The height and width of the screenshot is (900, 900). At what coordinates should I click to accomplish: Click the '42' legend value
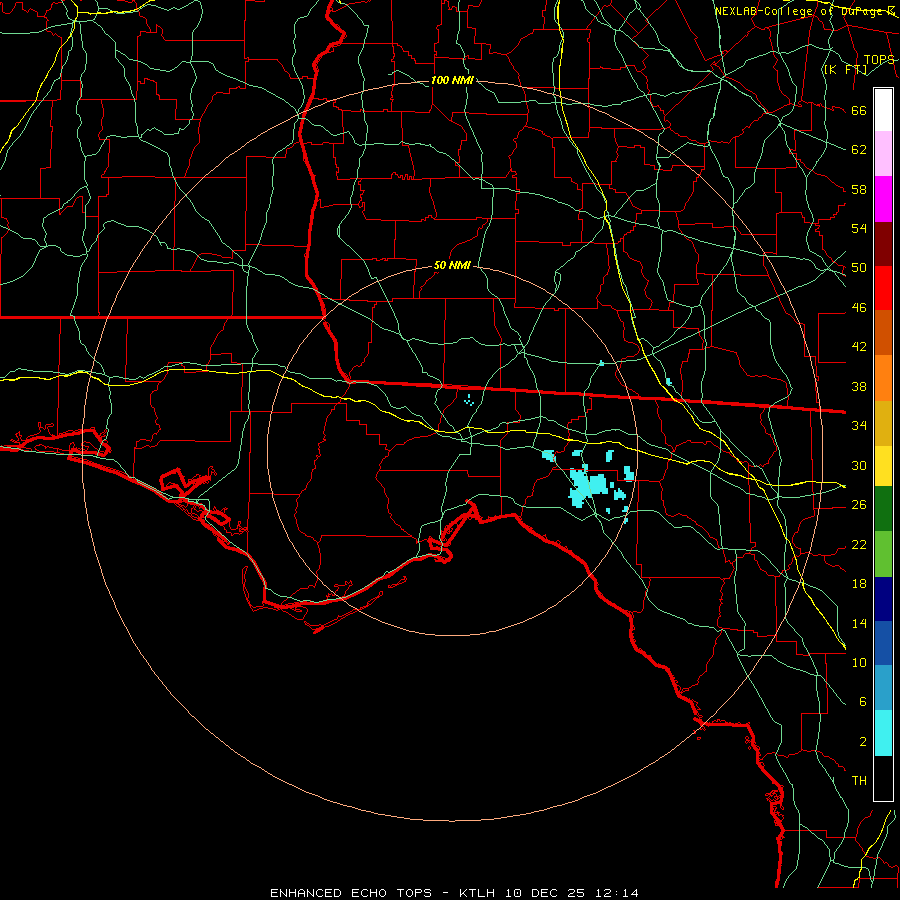pos(859,347)
